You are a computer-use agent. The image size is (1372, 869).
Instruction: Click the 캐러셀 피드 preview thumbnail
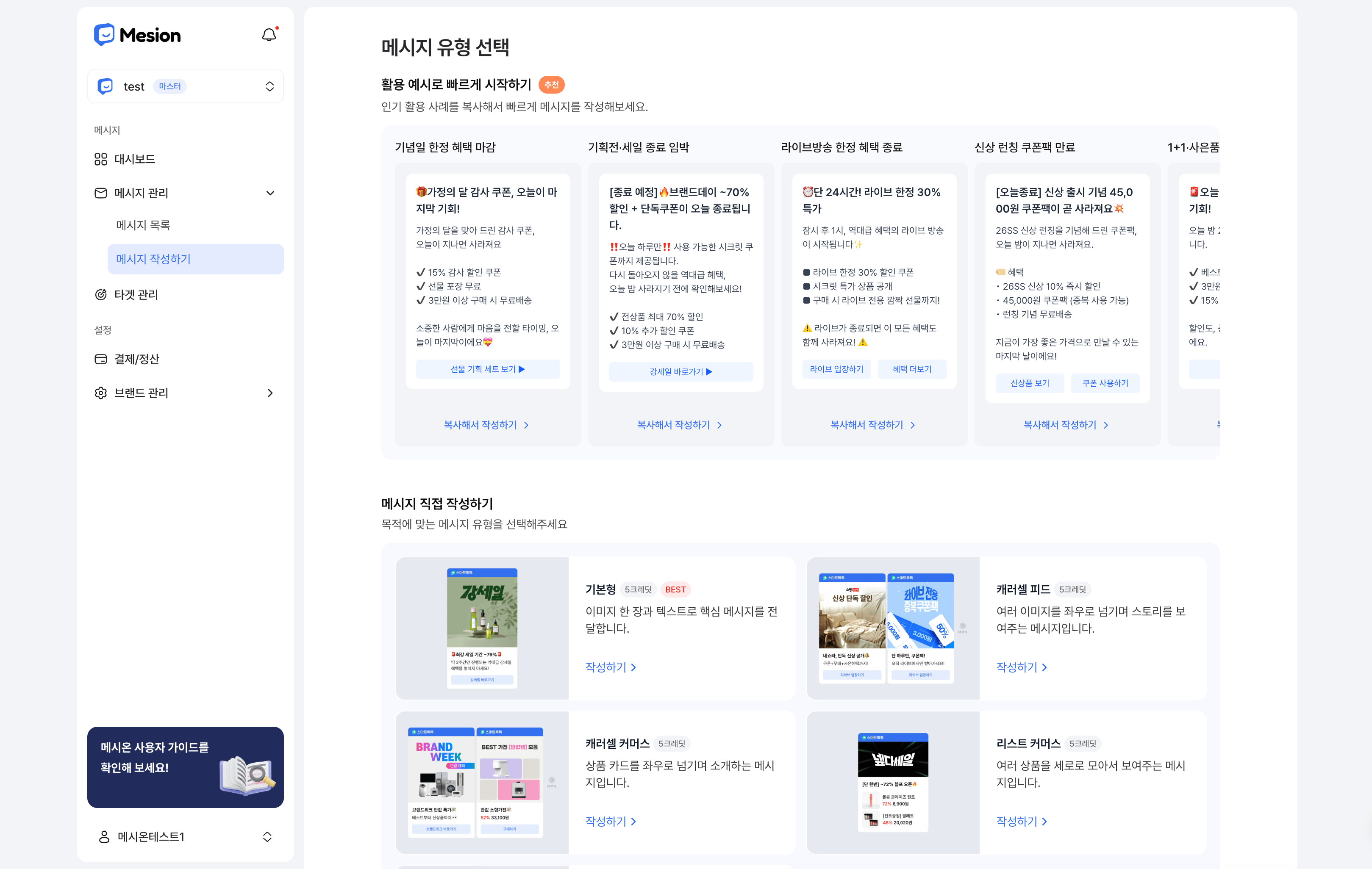point(893,628)
